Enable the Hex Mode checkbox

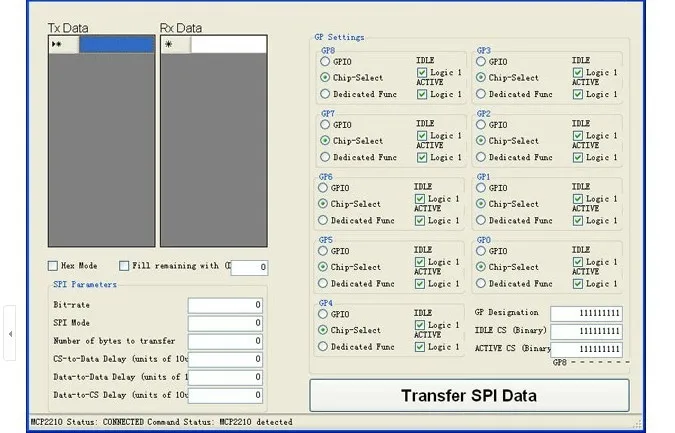pos(53,266)
